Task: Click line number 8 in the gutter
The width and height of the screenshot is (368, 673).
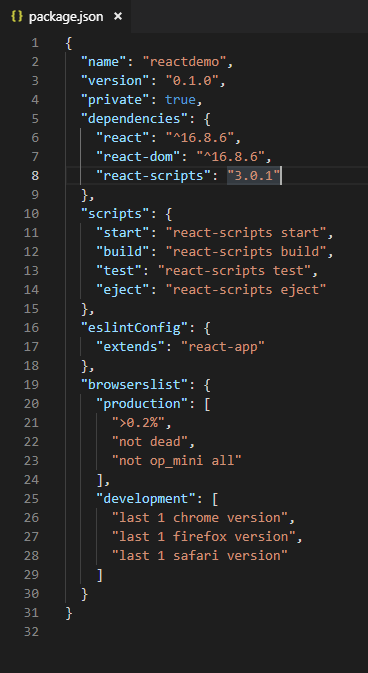Action: coord(34,176)
